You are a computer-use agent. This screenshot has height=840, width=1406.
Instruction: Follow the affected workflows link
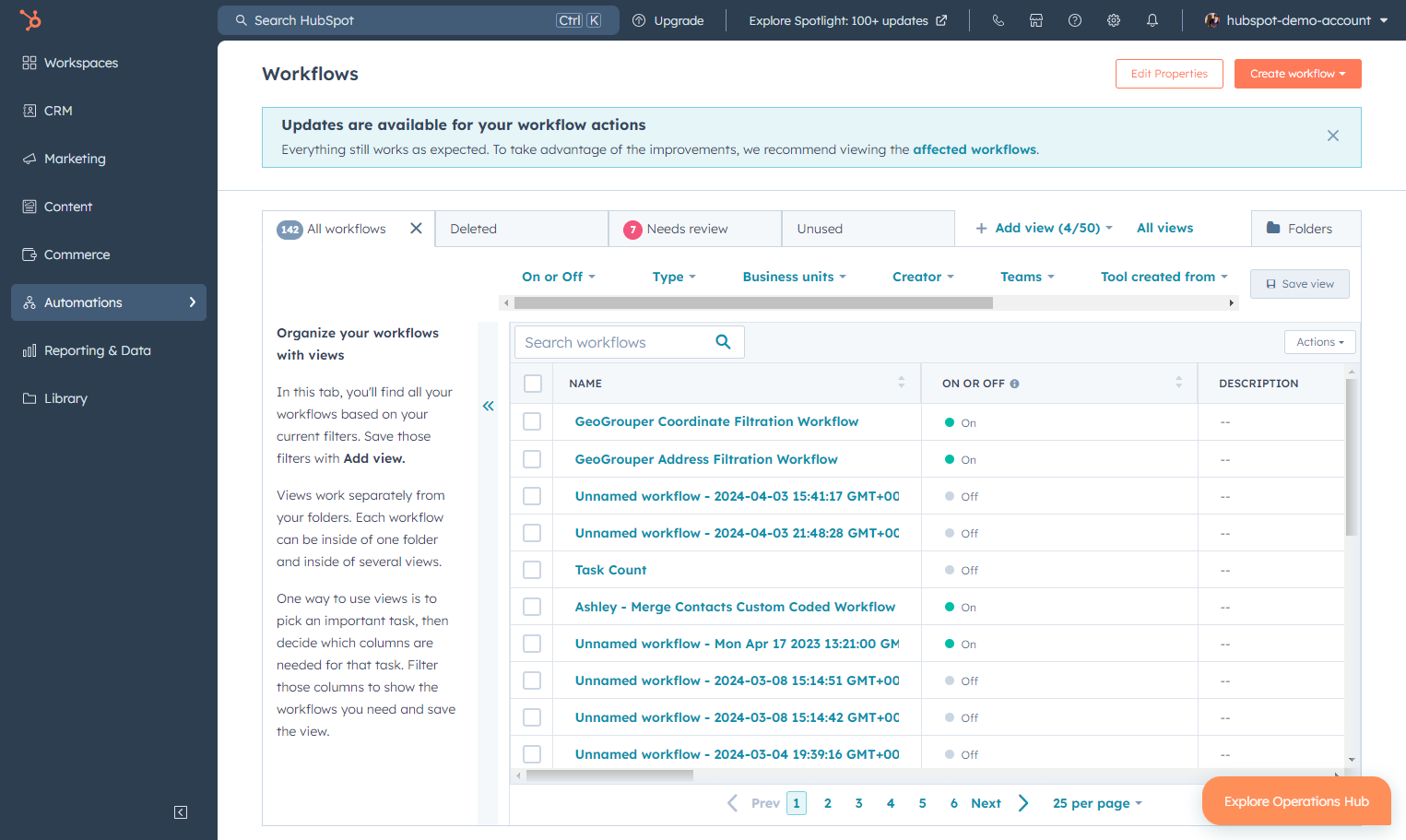pos(975,149)
